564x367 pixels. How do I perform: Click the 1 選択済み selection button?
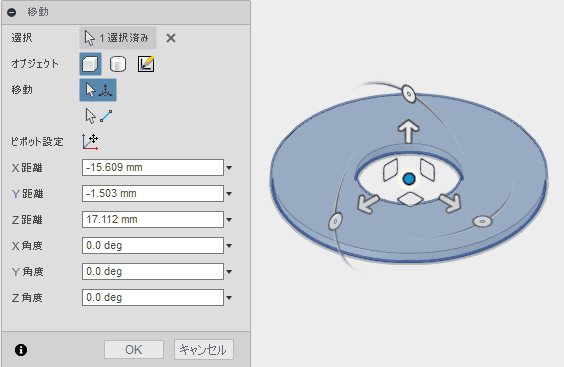coord(118,38)
